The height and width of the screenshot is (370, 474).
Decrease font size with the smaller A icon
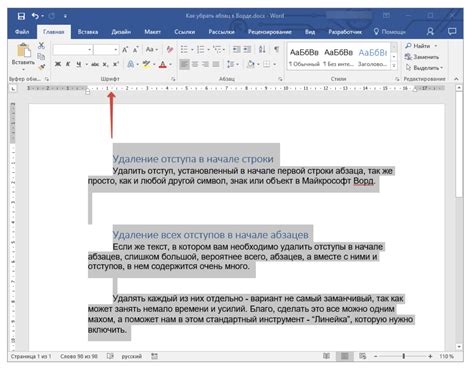click(x=136, y=50)
